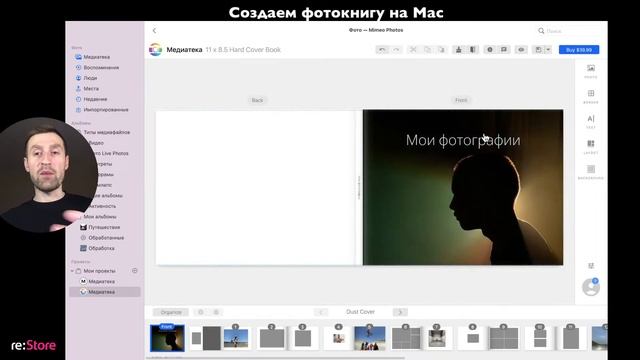Click the Undo arrow in the toolbar
This screenshot has height=360, width=640.
click(382, 50)
